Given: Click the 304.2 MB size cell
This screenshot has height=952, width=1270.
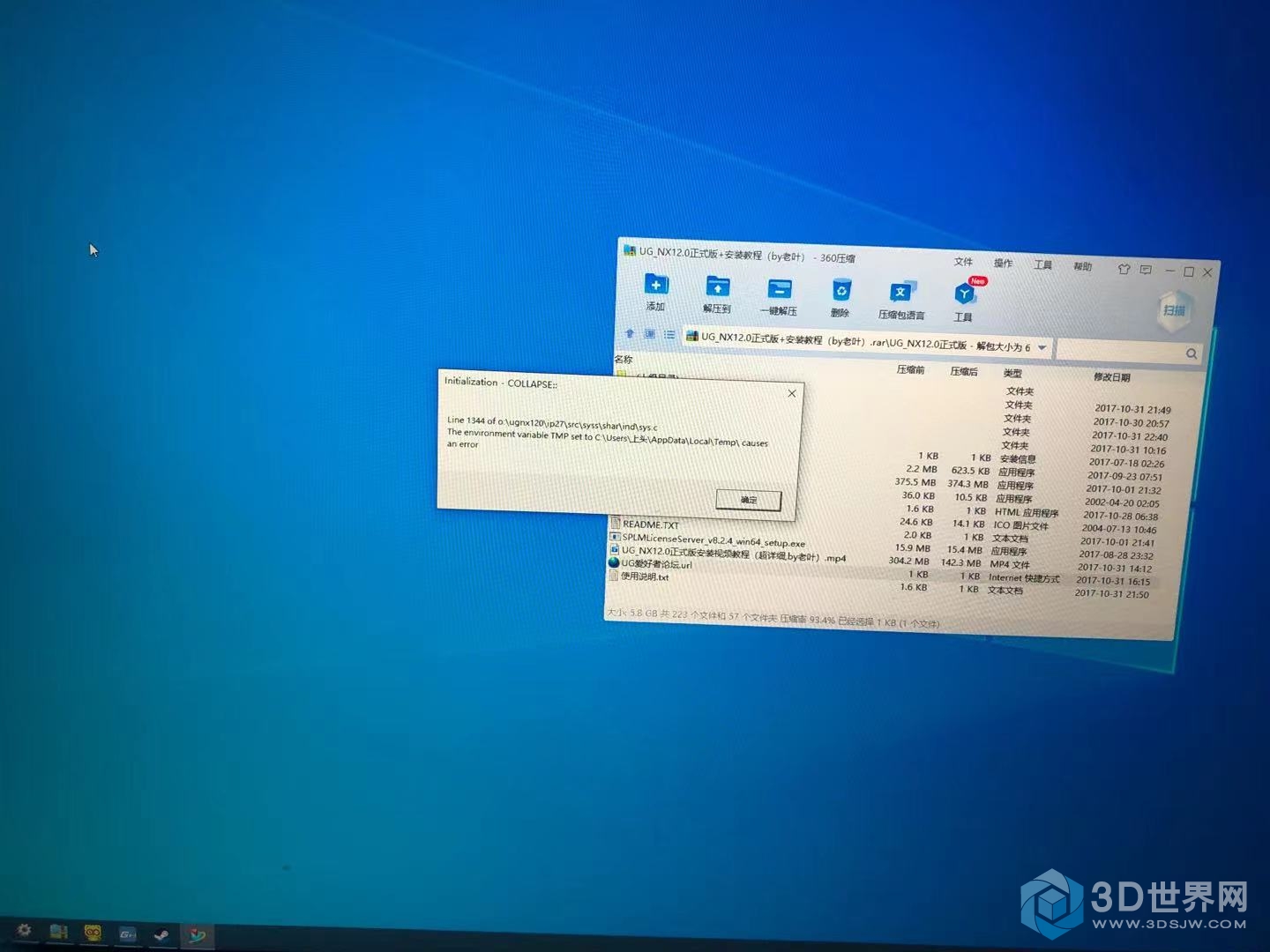Looking at the screenshot, I should (x=908, y=561).
